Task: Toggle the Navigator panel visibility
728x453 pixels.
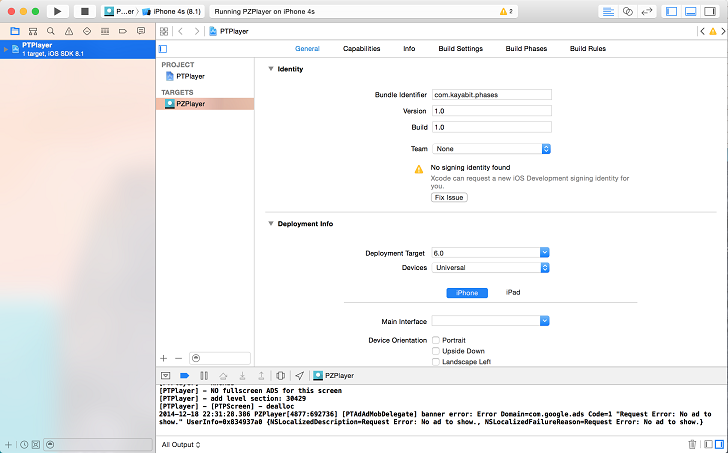Action: point(671,12)
